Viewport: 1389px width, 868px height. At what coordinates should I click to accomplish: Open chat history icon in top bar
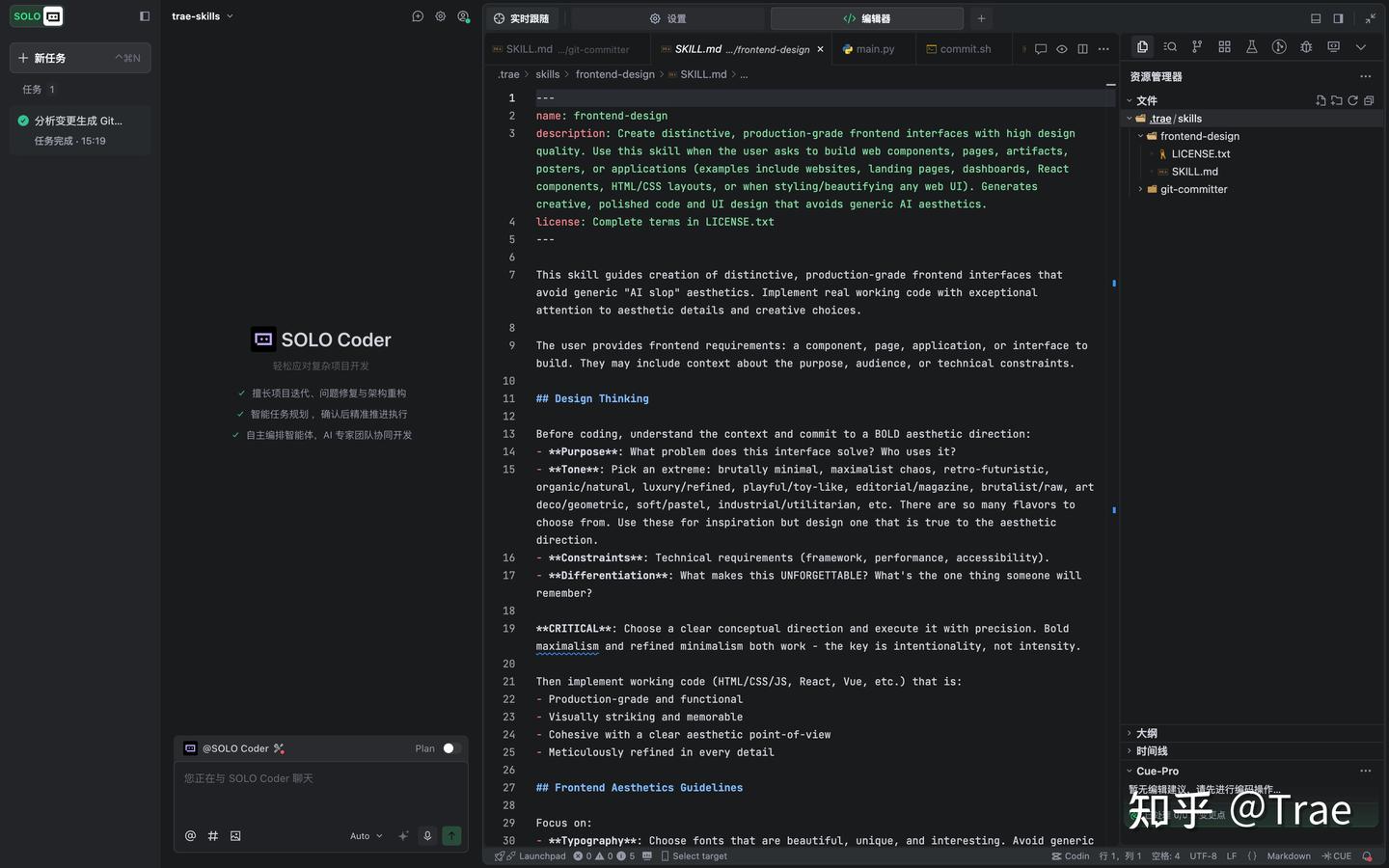click(418, 16)
